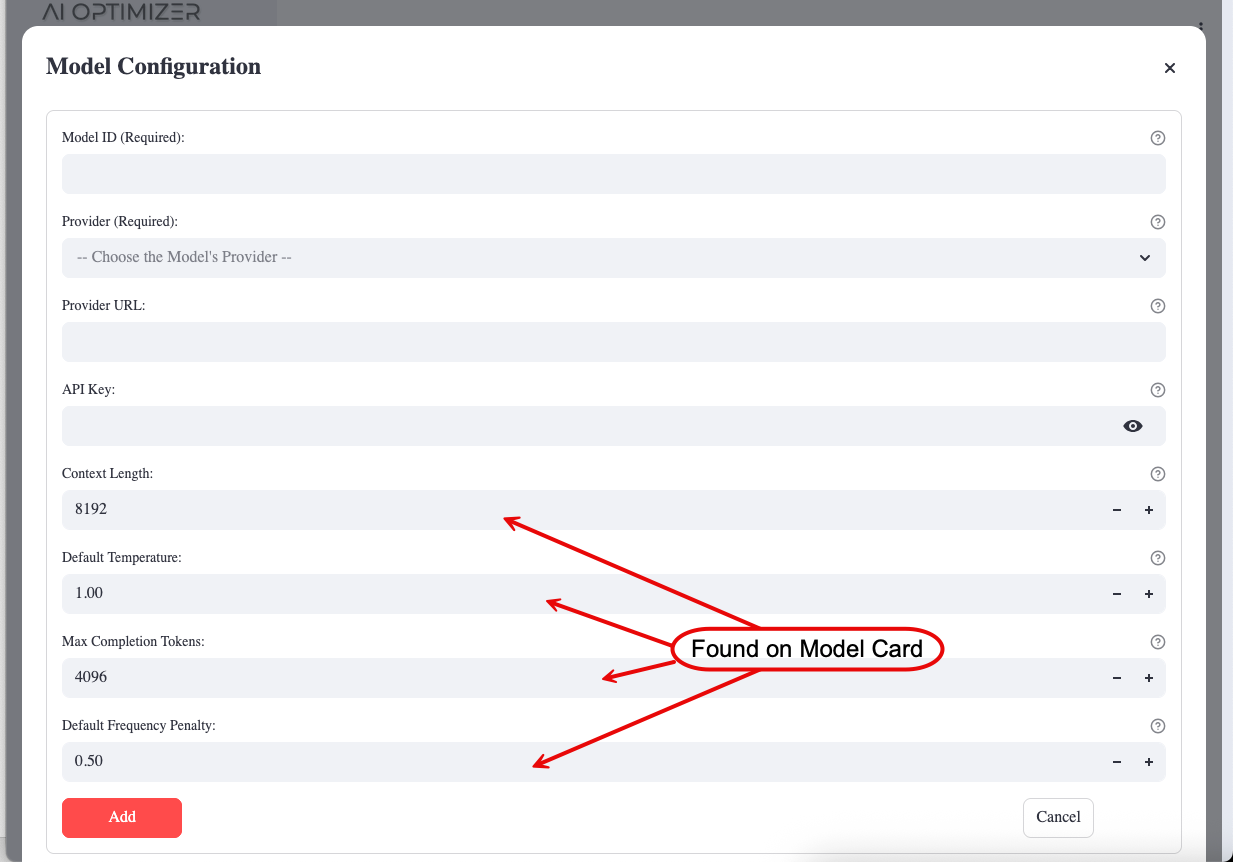Open help for Max Completion Tokens
The height and width of the screenshot is (862, 1233).
[x=1158, y=642]
